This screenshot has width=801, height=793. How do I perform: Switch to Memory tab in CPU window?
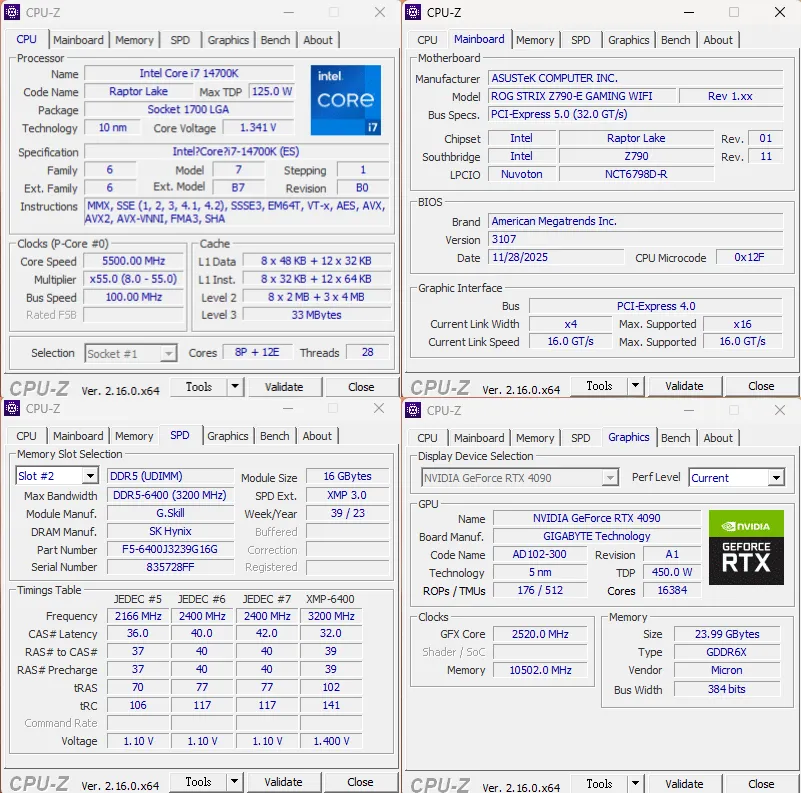click(x=134, y=40)
